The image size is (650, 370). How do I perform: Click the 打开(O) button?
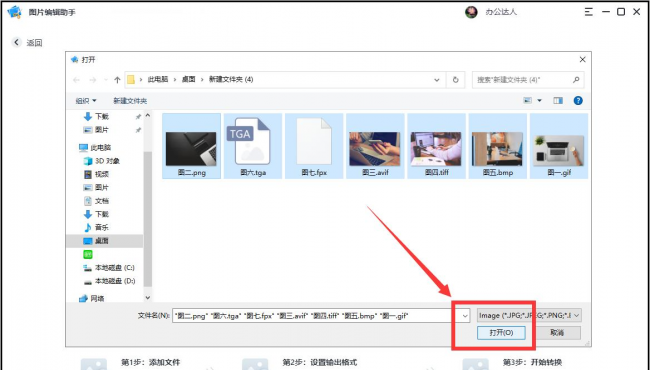(501, 333)
